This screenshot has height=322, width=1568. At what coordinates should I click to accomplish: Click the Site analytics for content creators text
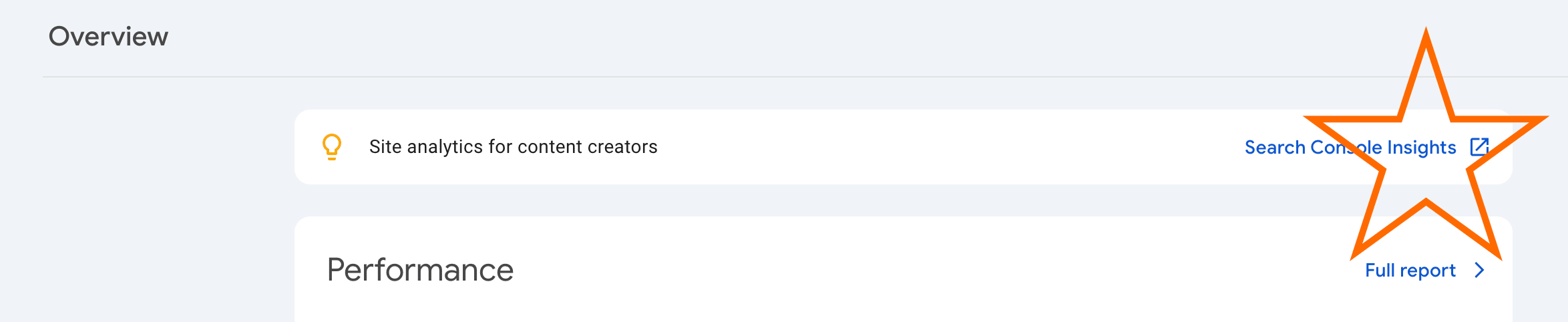[513, 147]
